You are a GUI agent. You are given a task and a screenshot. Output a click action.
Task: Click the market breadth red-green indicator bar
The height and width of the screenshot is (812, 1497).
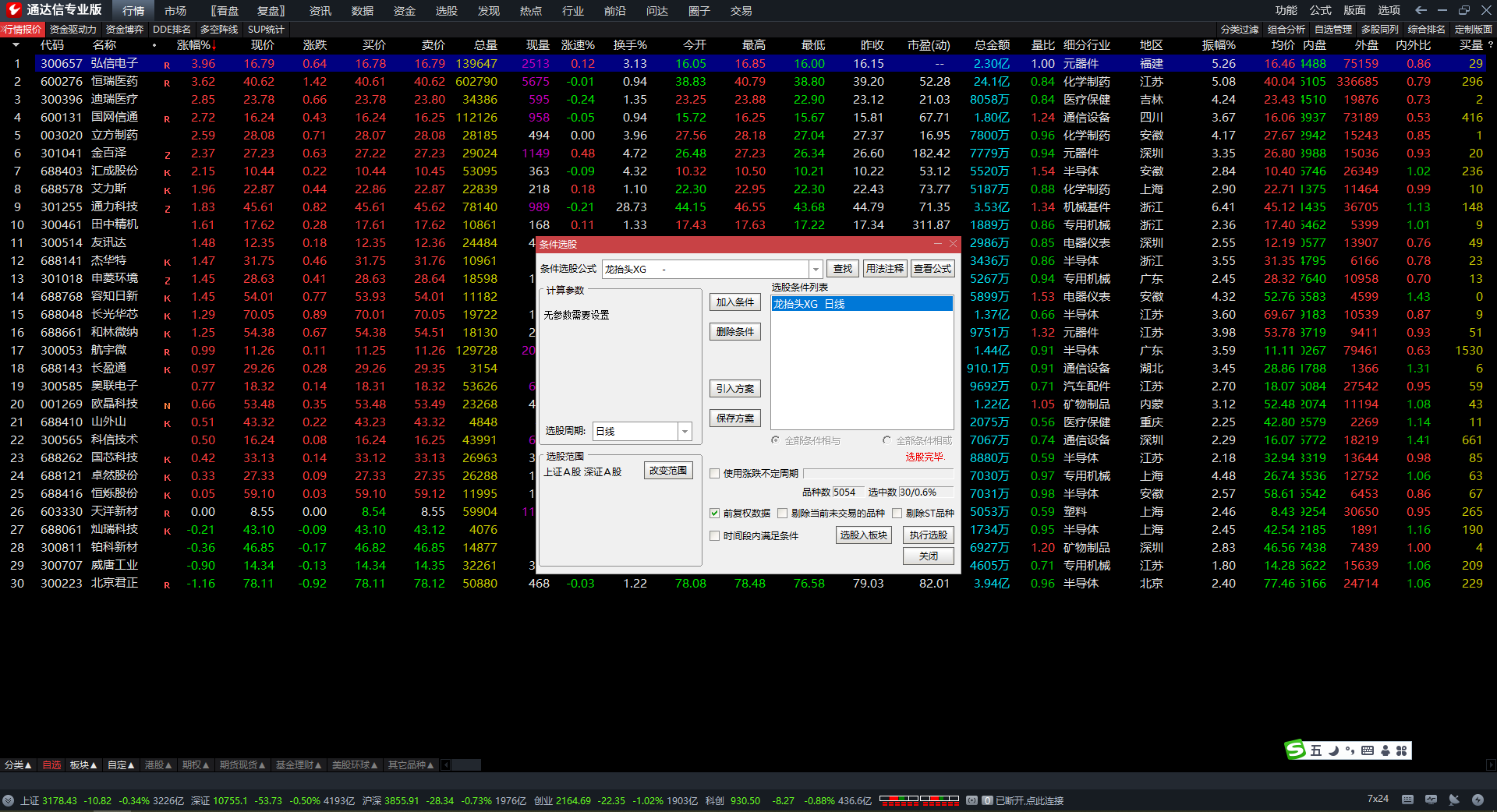point(918,800)
